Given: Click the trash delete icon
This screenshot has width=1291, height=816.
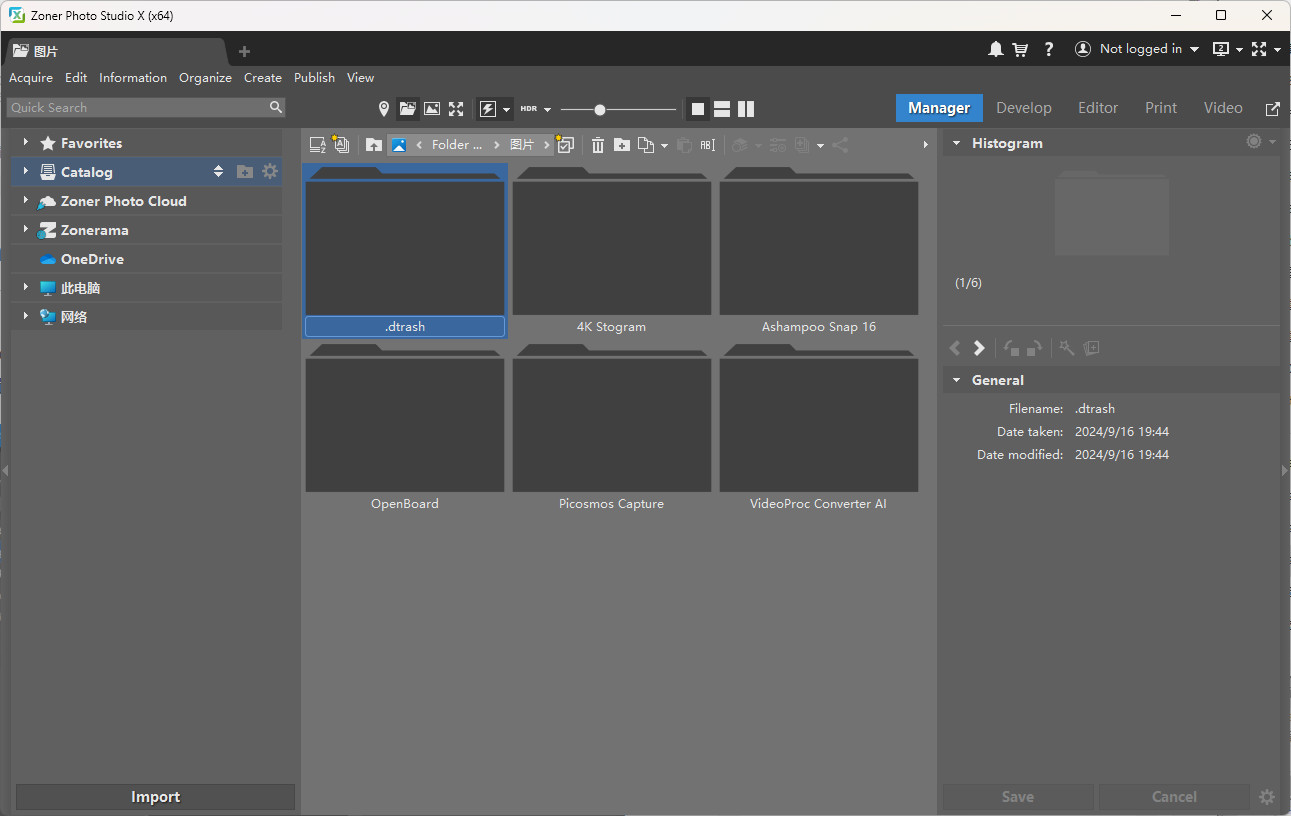Looking at the screenshot, I should [598, 145].
